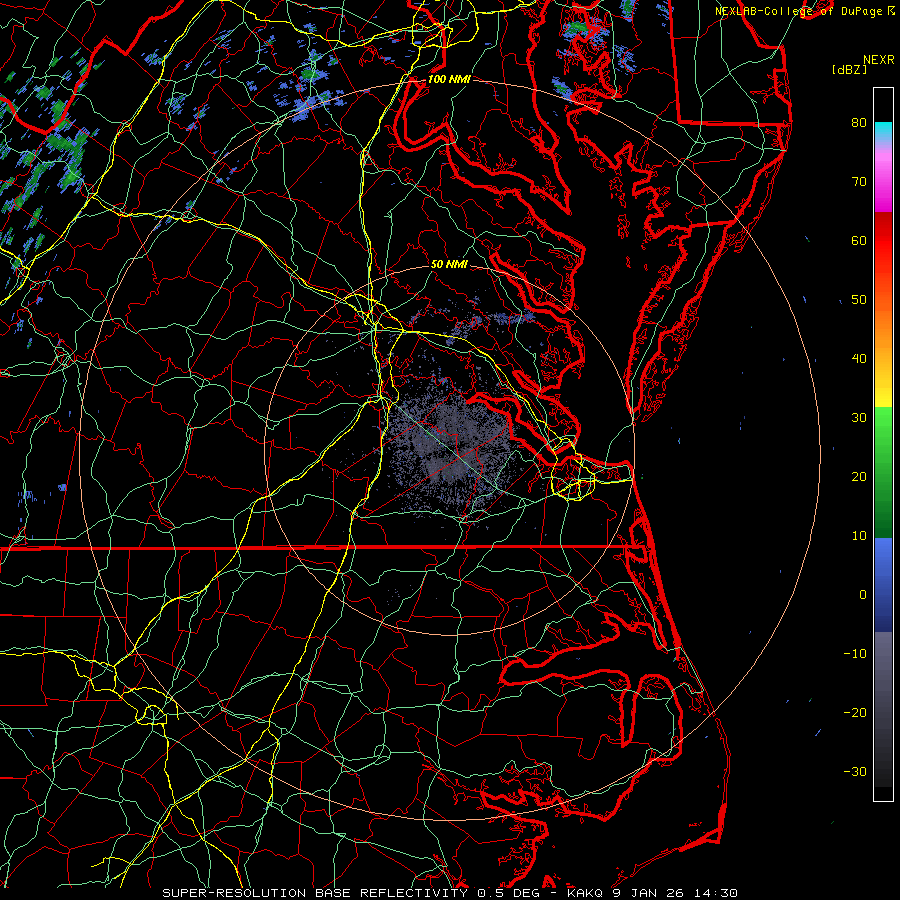Click the 0.5 DEG elevation text

pyautogui.click(x=509, y=893)
